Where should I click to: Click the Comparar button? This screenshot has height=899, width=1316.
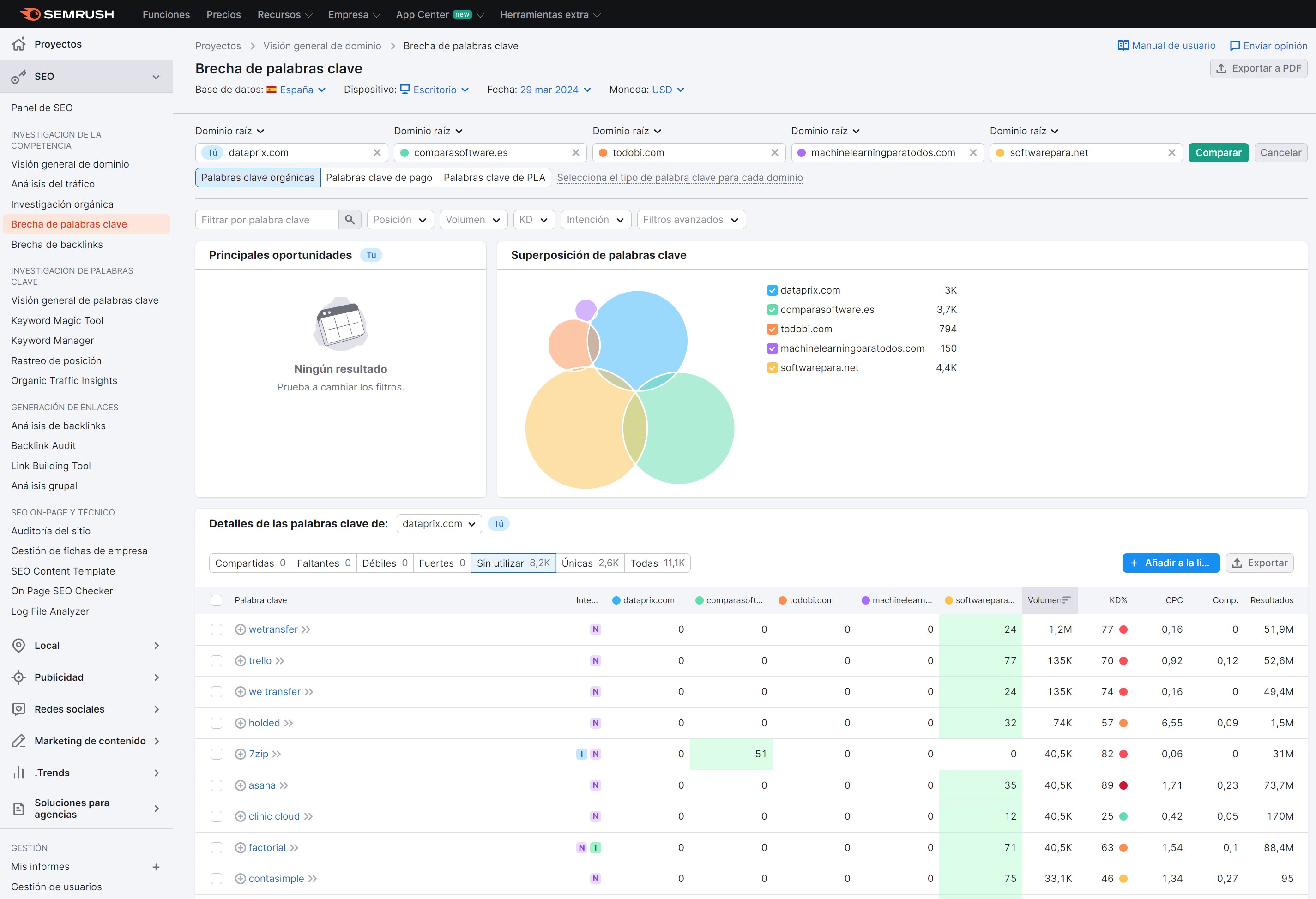point(1219,152)
